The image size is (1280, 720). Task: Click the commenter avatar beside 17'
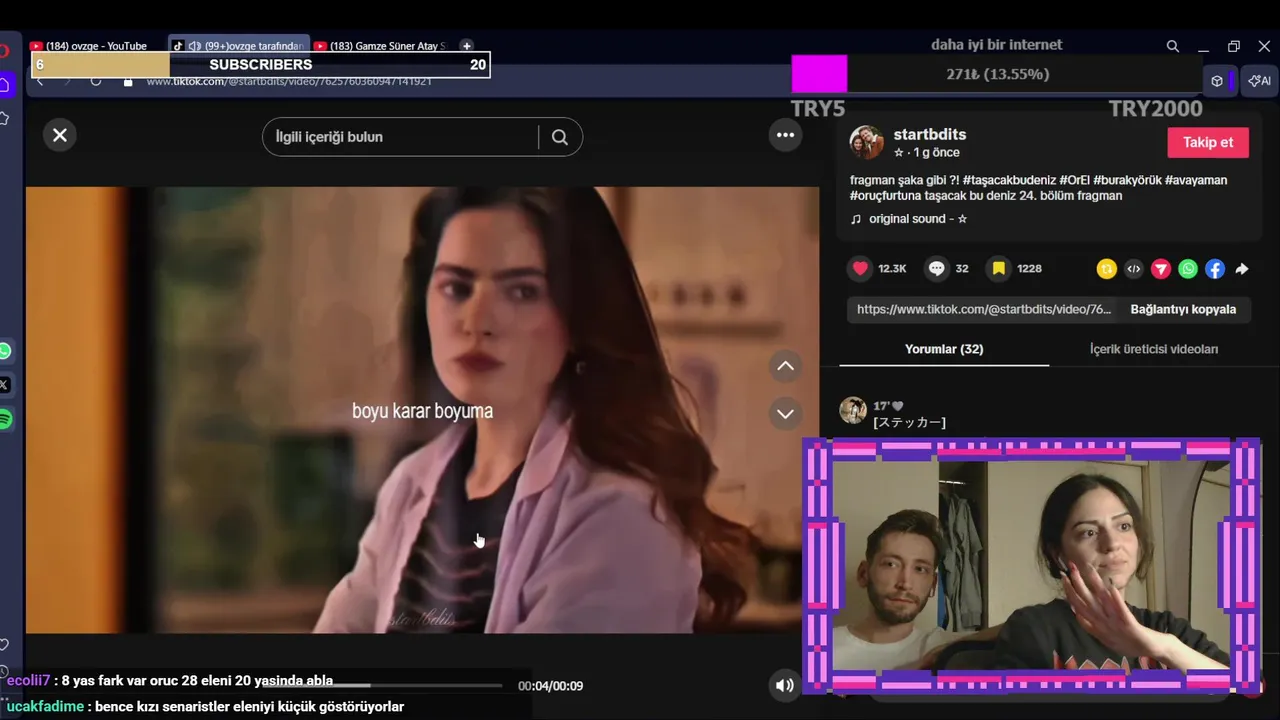853,410
